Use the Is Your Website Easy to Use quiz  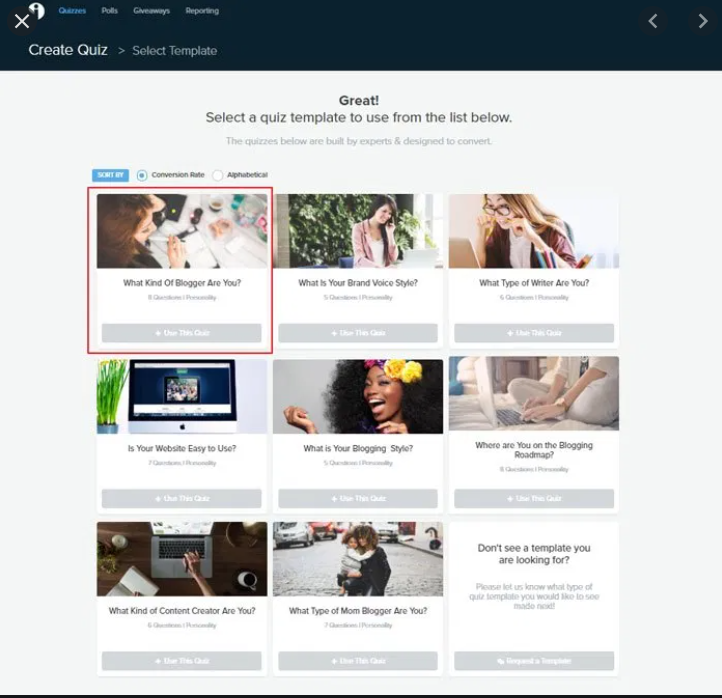(181, 499)
